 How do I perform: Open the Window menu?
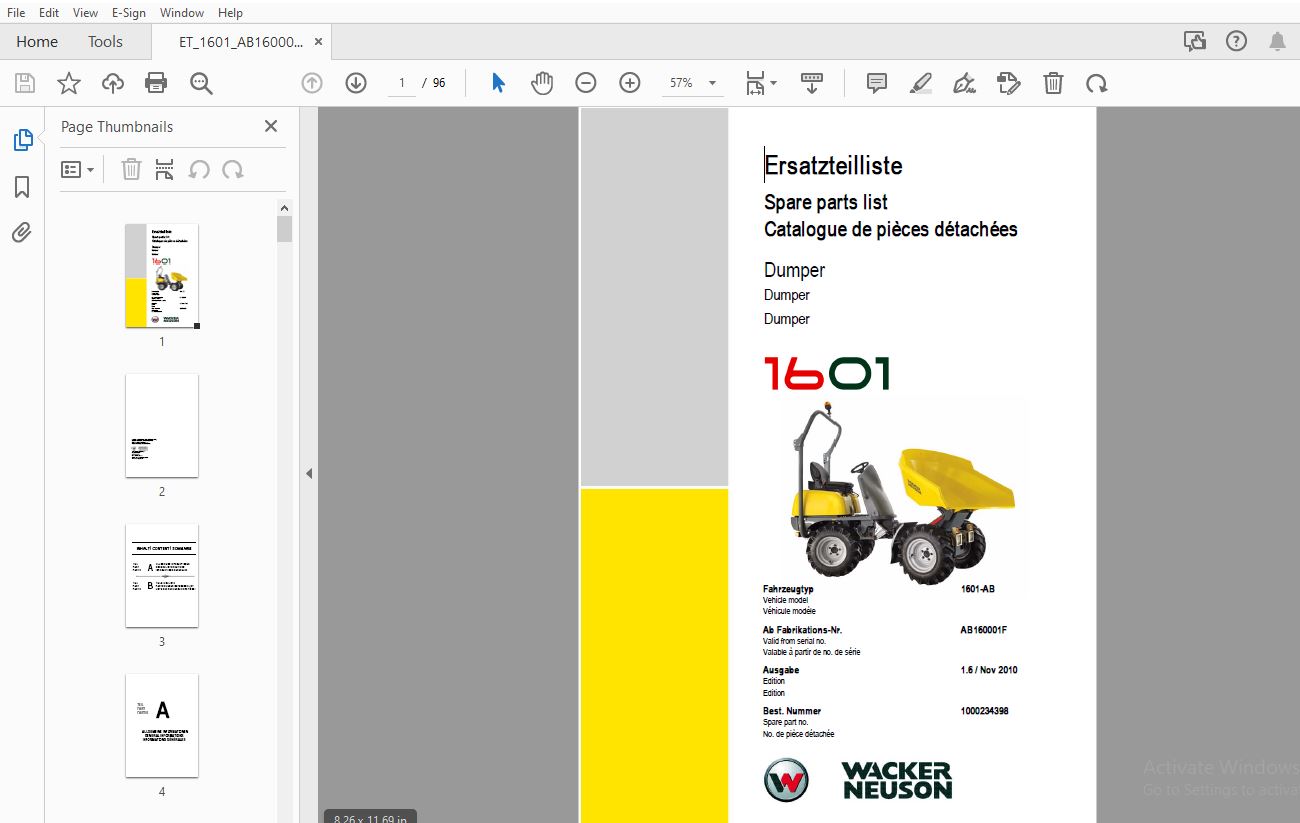[182, 13]
